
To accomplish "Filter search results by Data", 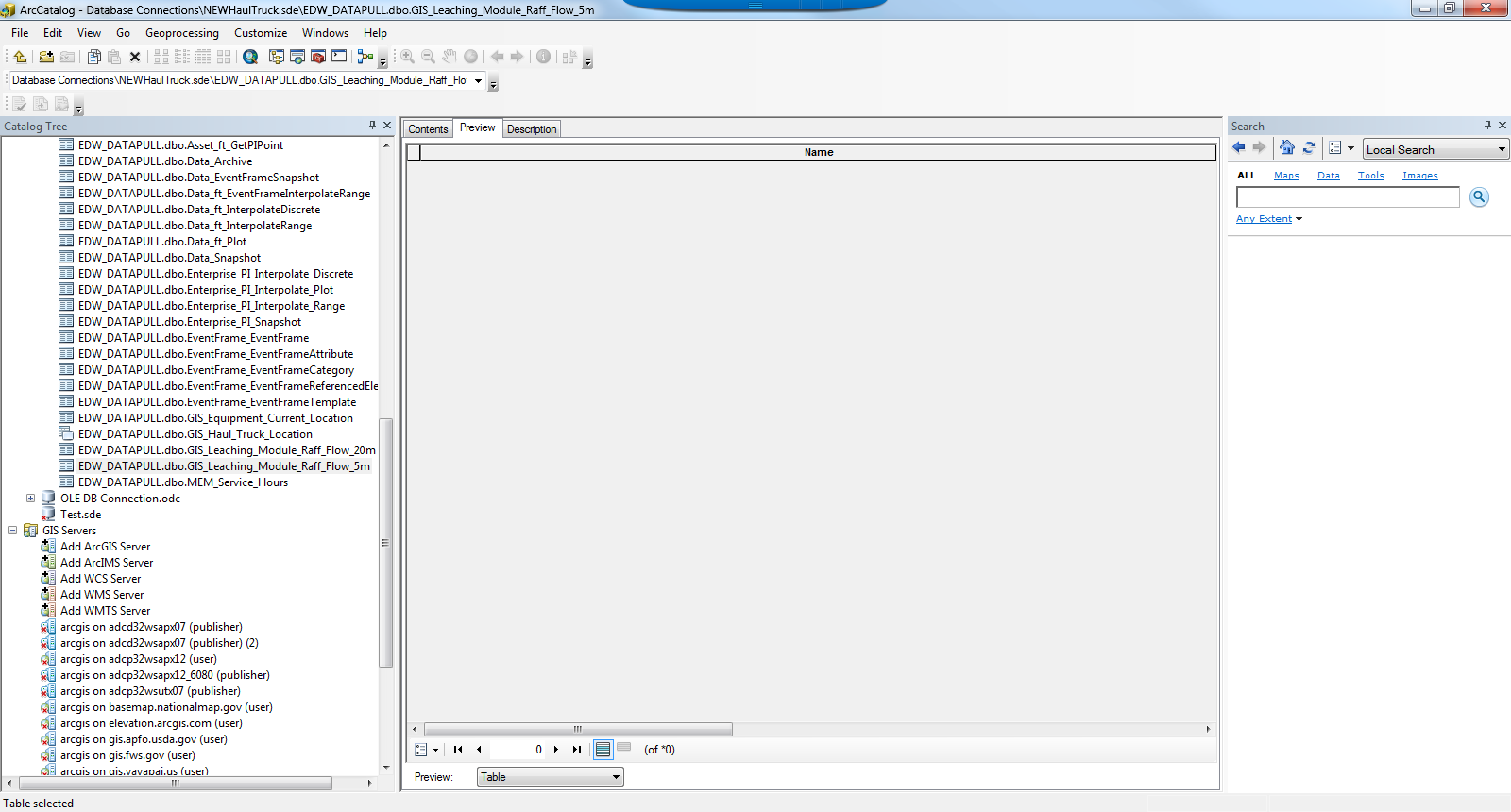I will pyautogui.click(x=1329, y=176).
